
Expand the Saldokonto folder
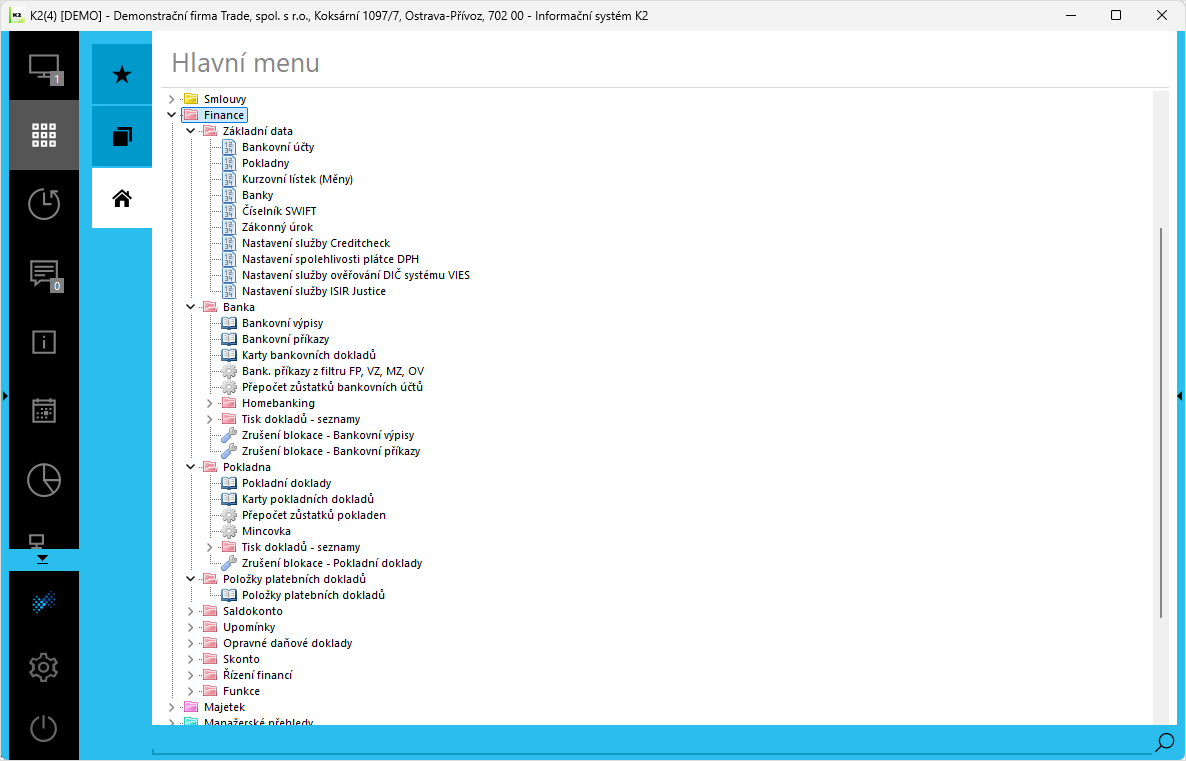tap(191, 611)
